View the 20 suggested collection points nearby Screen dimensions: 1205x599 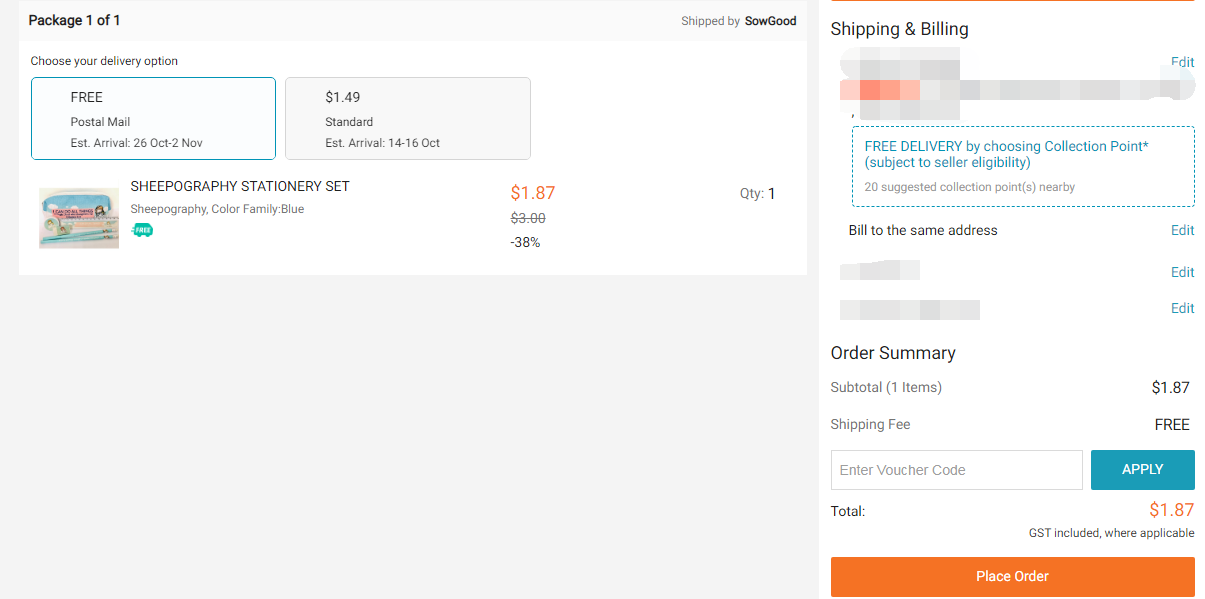coord(969,187)
